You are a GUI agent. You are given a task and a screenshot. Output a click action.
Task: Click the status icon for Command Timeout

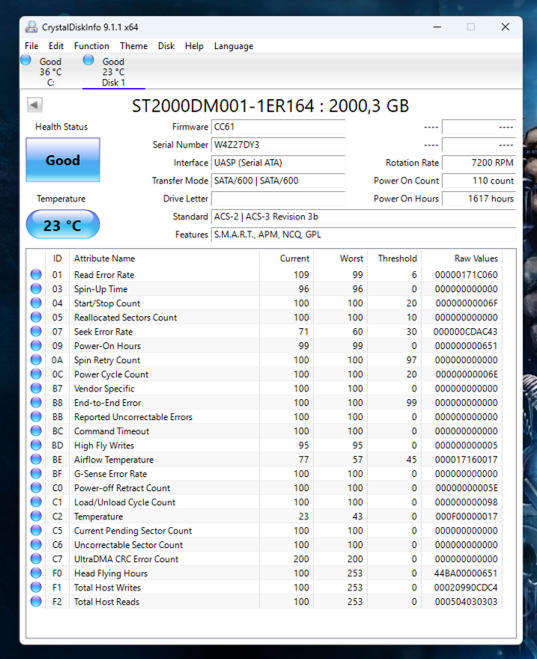point(36,431)
